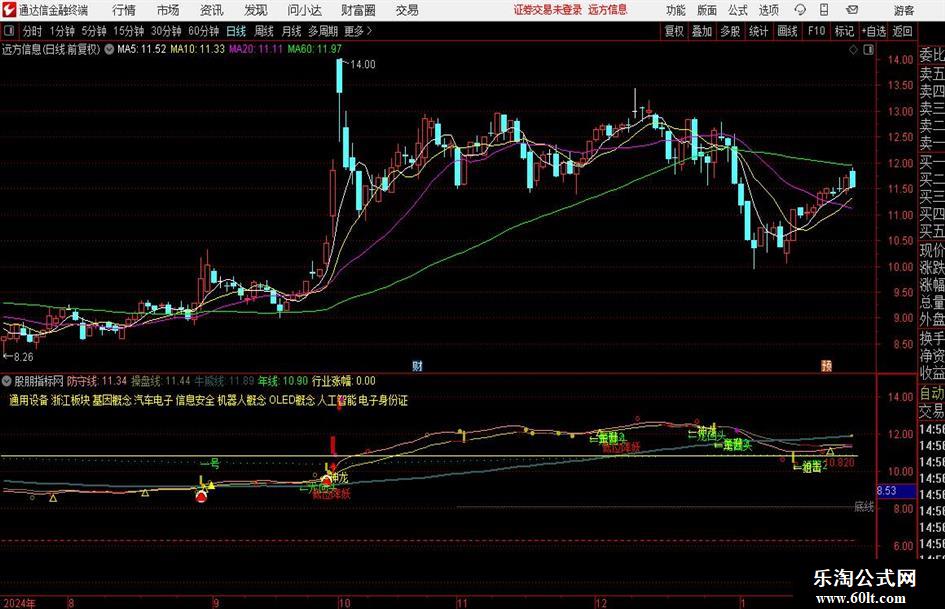
Task: Click the 返回 back button
Action: 902,31
